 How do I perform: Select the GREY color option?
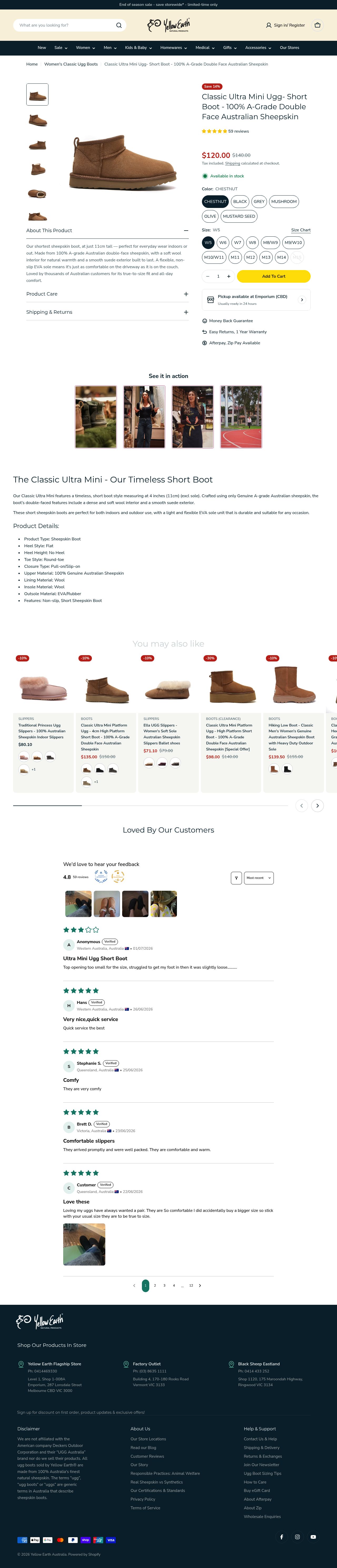259,201
